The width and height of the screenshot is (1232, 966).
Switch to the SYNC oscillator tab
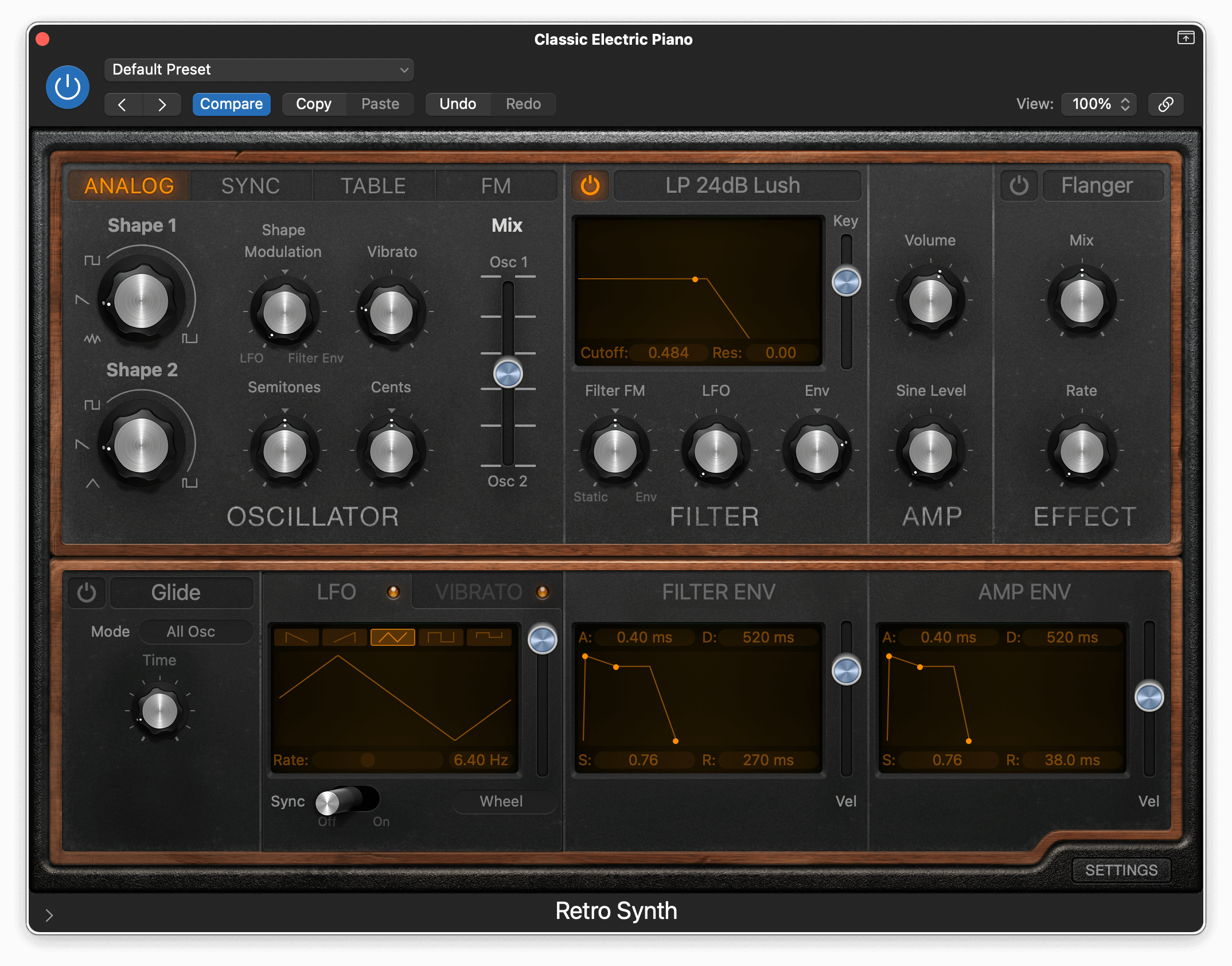[x=251, y=185]
